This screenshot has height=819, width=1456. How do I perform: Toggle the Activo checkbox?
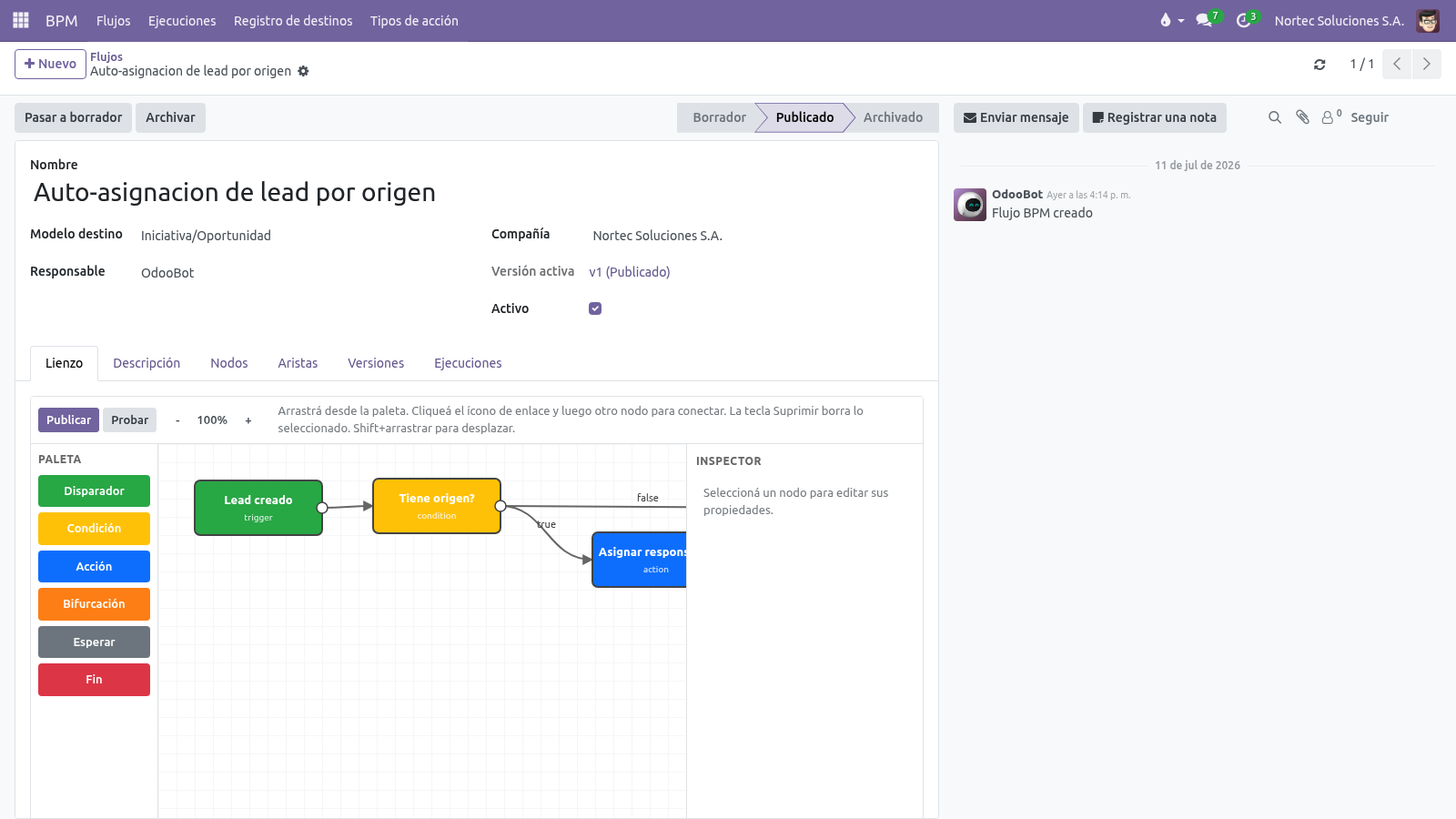(595, 308)
